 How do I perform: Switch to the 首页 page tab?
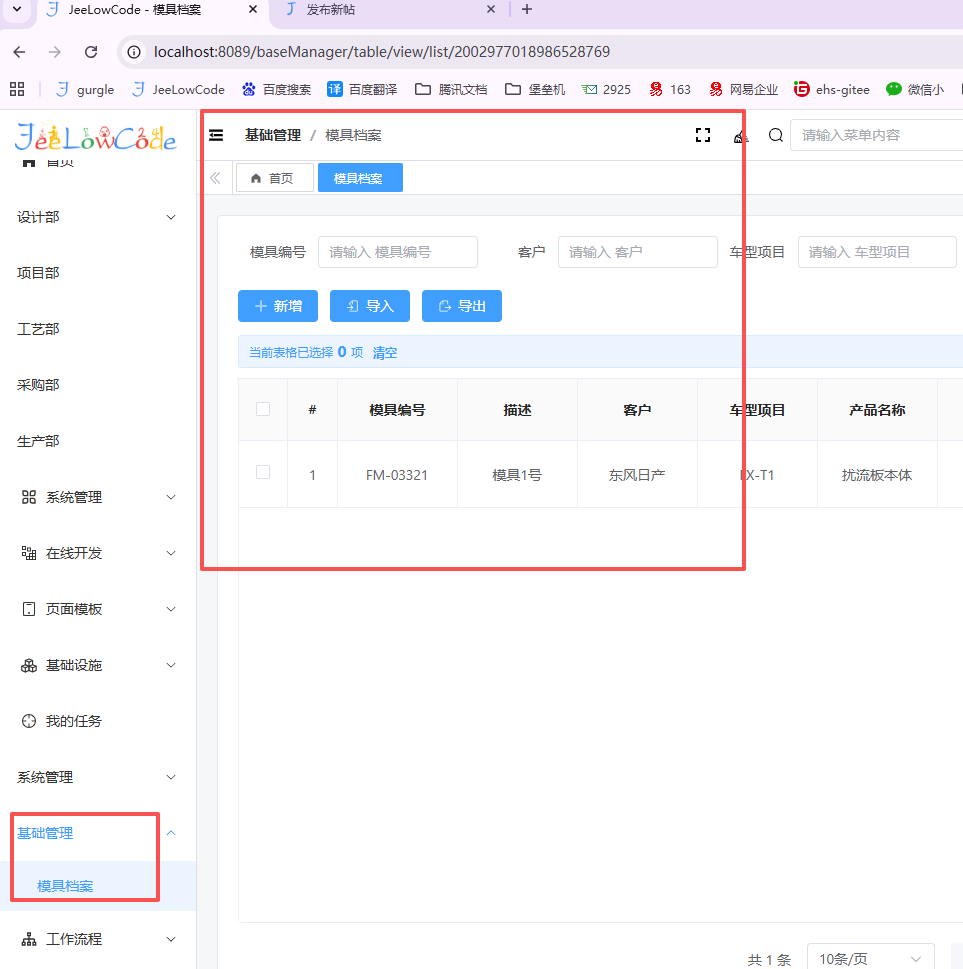274,178
